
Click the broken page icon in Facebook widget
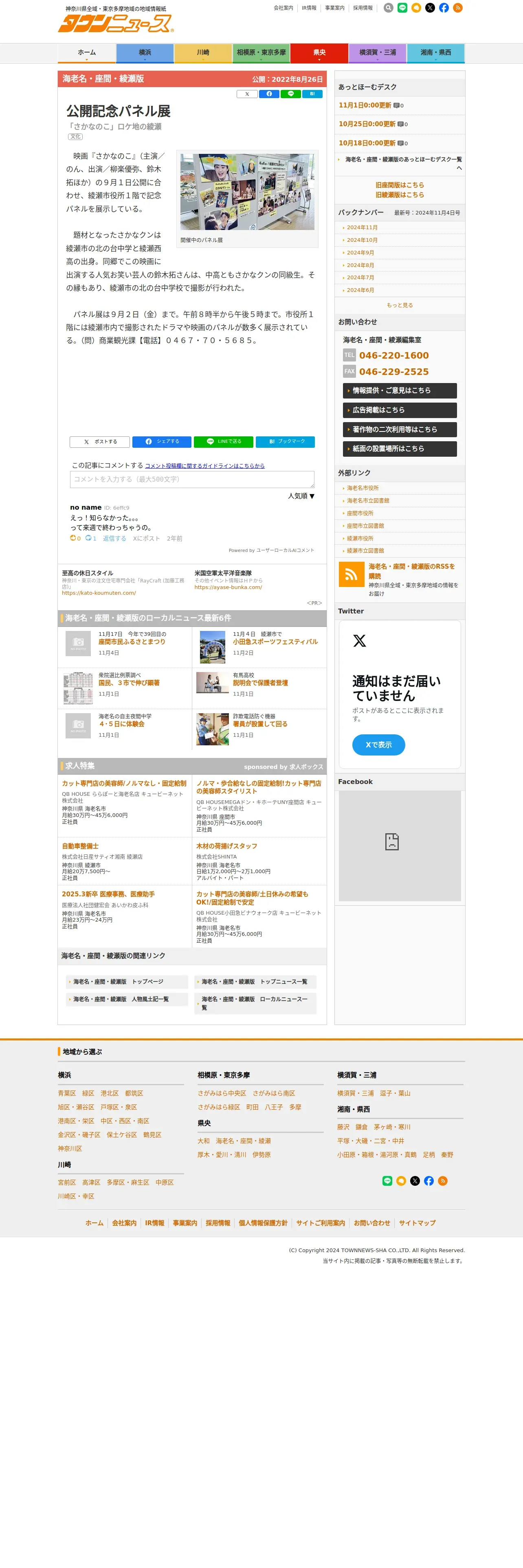click(391, 841)
